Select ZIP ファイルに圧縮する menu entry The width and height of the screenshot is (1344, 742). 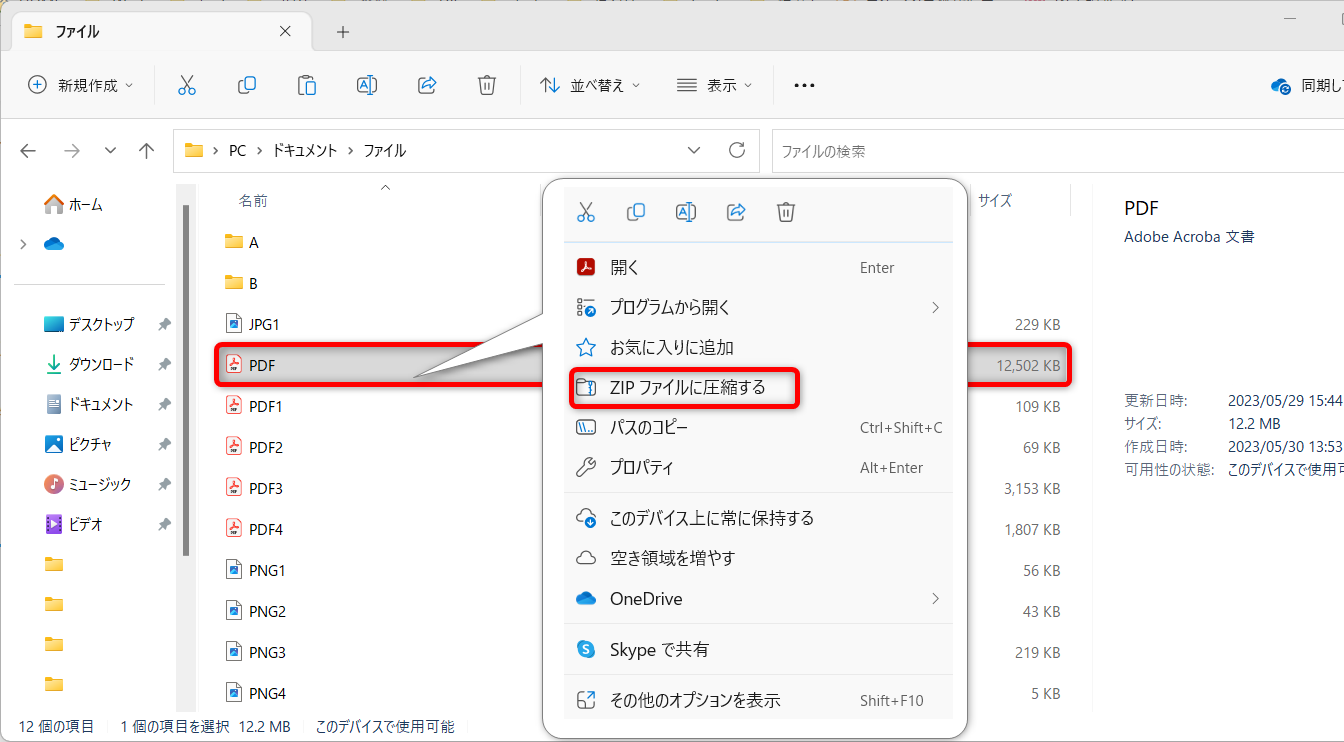tap(686, 387)
